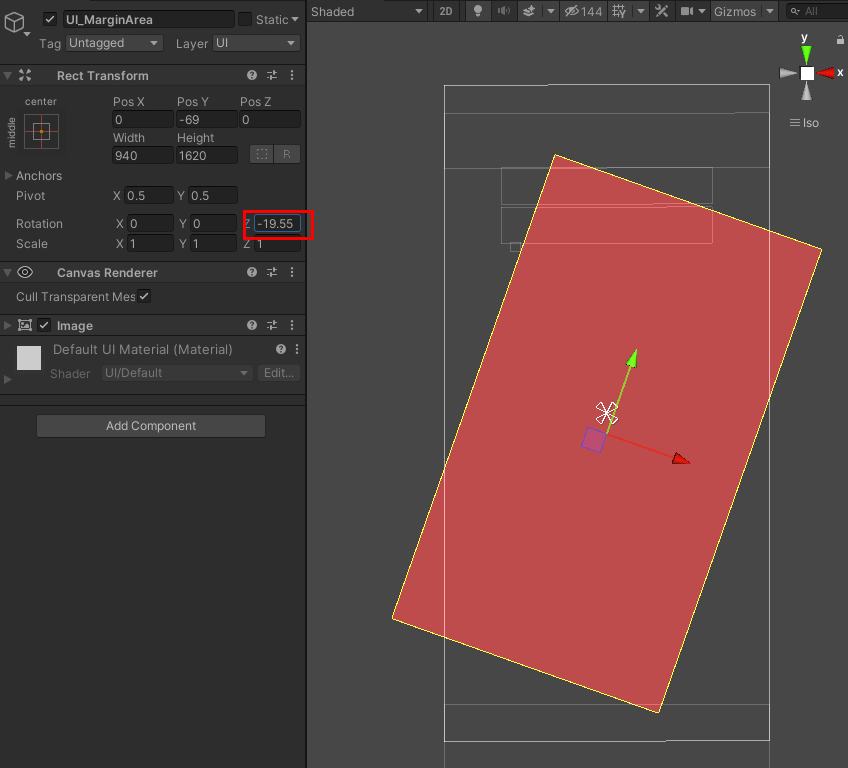Click the Pivot X field
The height and width of the screenshot is (768, 848).
(x=149, y=196)
